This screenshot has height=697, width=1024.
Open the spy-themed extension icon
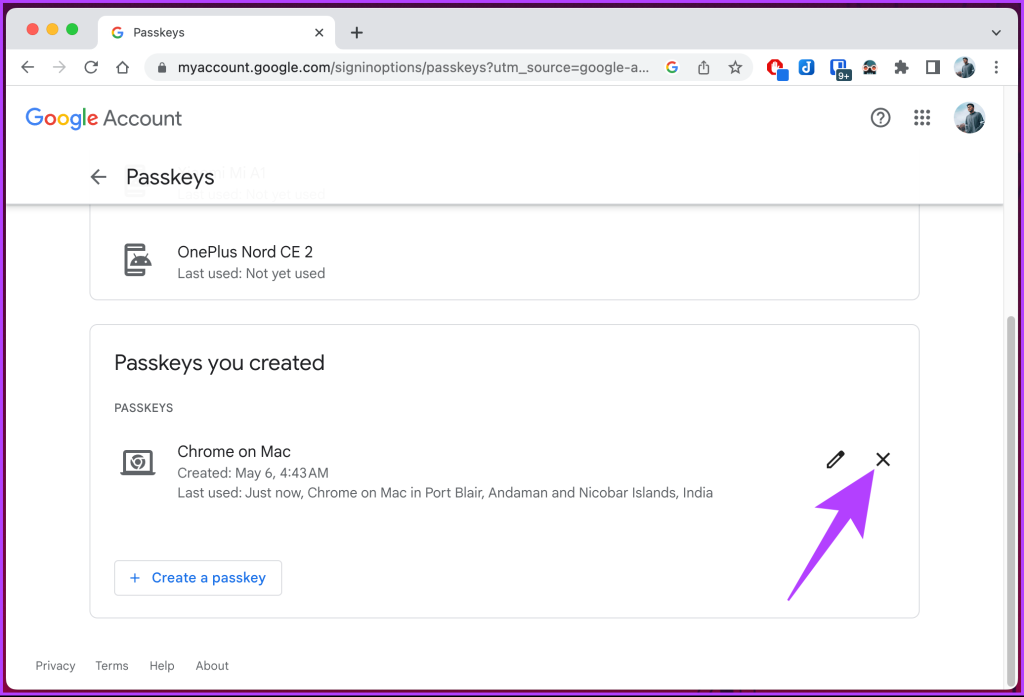(x=869, y=67)
